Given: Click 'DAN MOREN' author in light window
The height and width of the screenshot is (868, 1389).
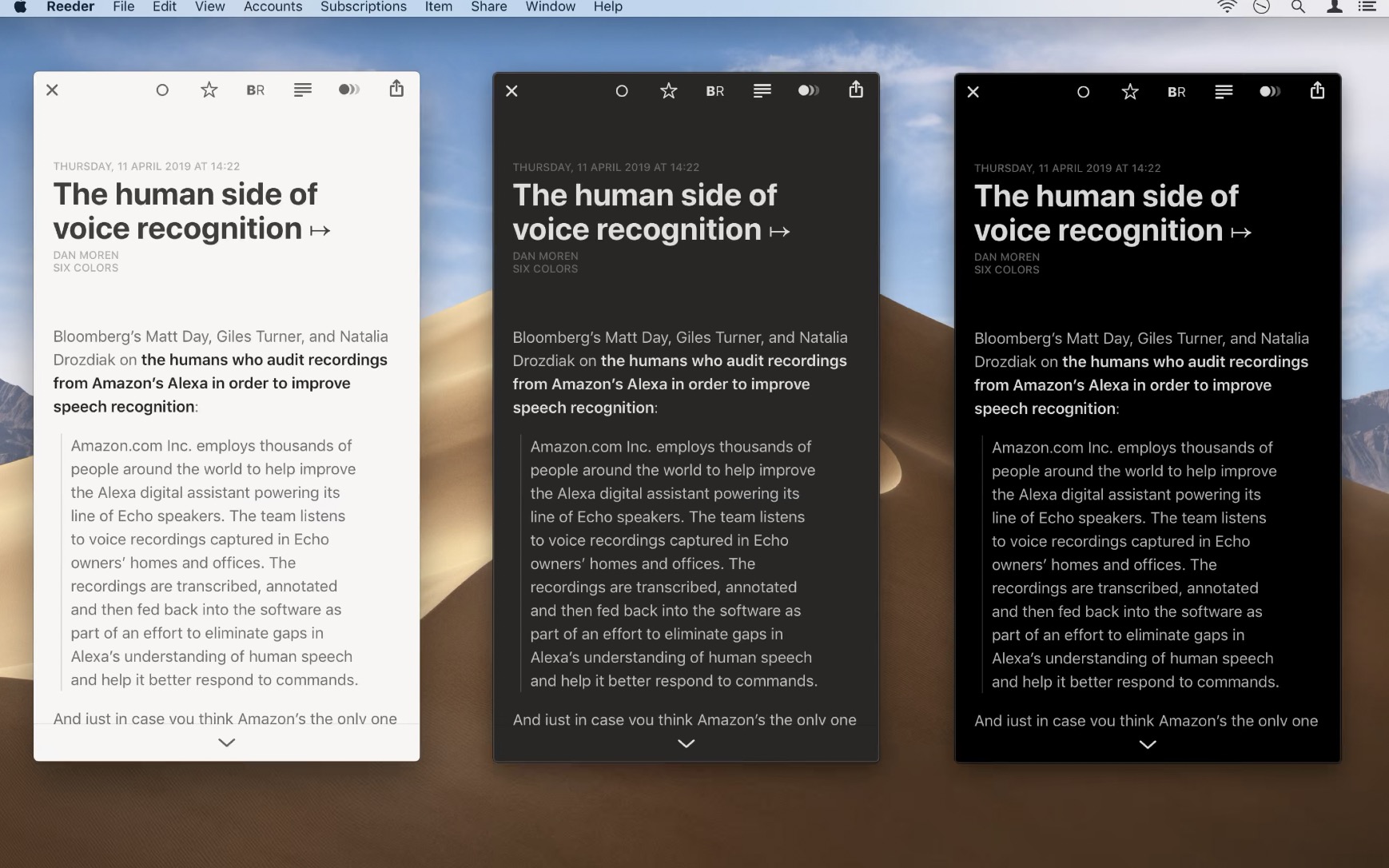Looking at the screenshot, I should (x=86, y=256).
